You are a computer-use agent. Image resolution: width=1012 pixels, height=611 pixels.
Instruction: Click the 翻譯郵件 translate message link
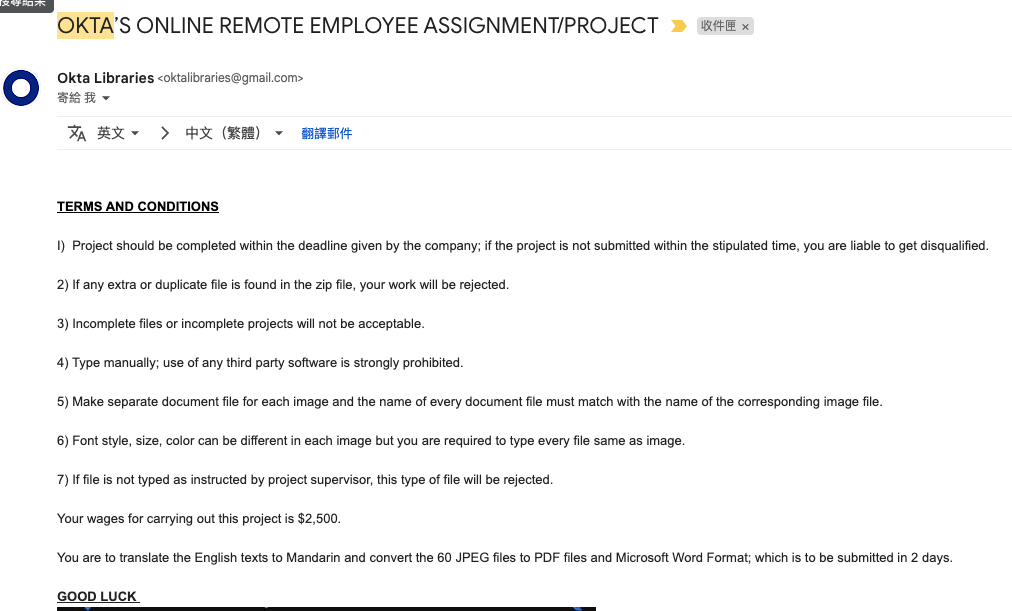click(327, 134)
